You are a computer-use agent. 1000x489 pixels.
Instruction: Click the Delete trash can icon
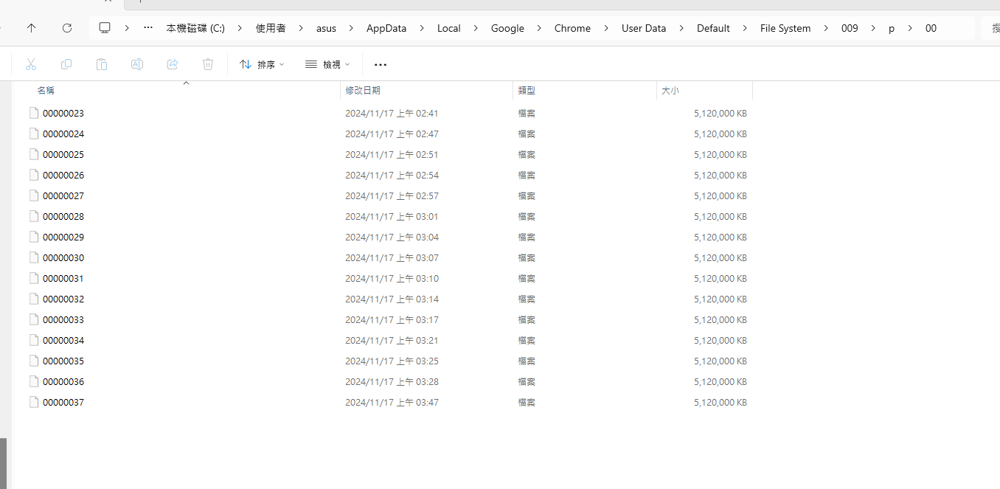208,64
